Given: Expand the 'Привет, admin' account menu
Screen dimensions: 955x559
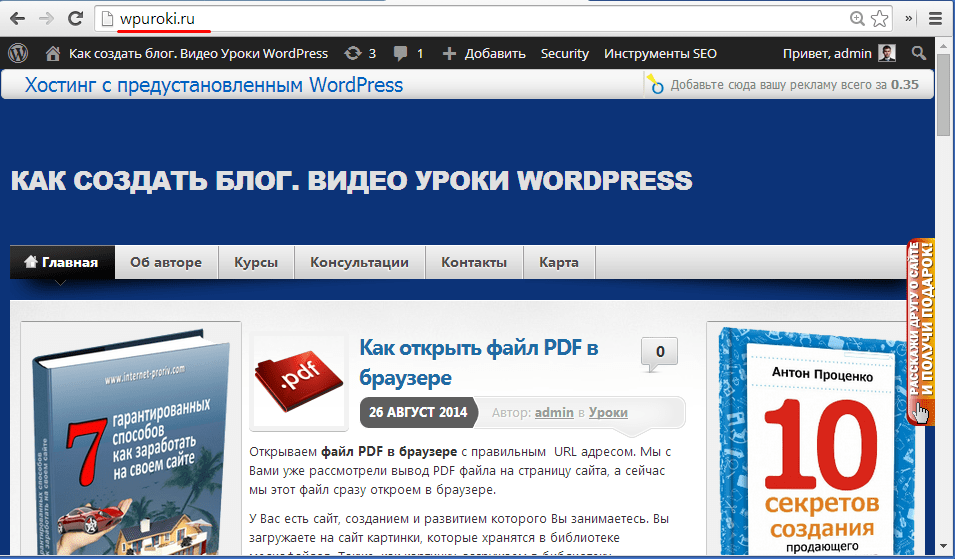Looking at the screenshot, I should pyautogui.click(x=838, y=53).
